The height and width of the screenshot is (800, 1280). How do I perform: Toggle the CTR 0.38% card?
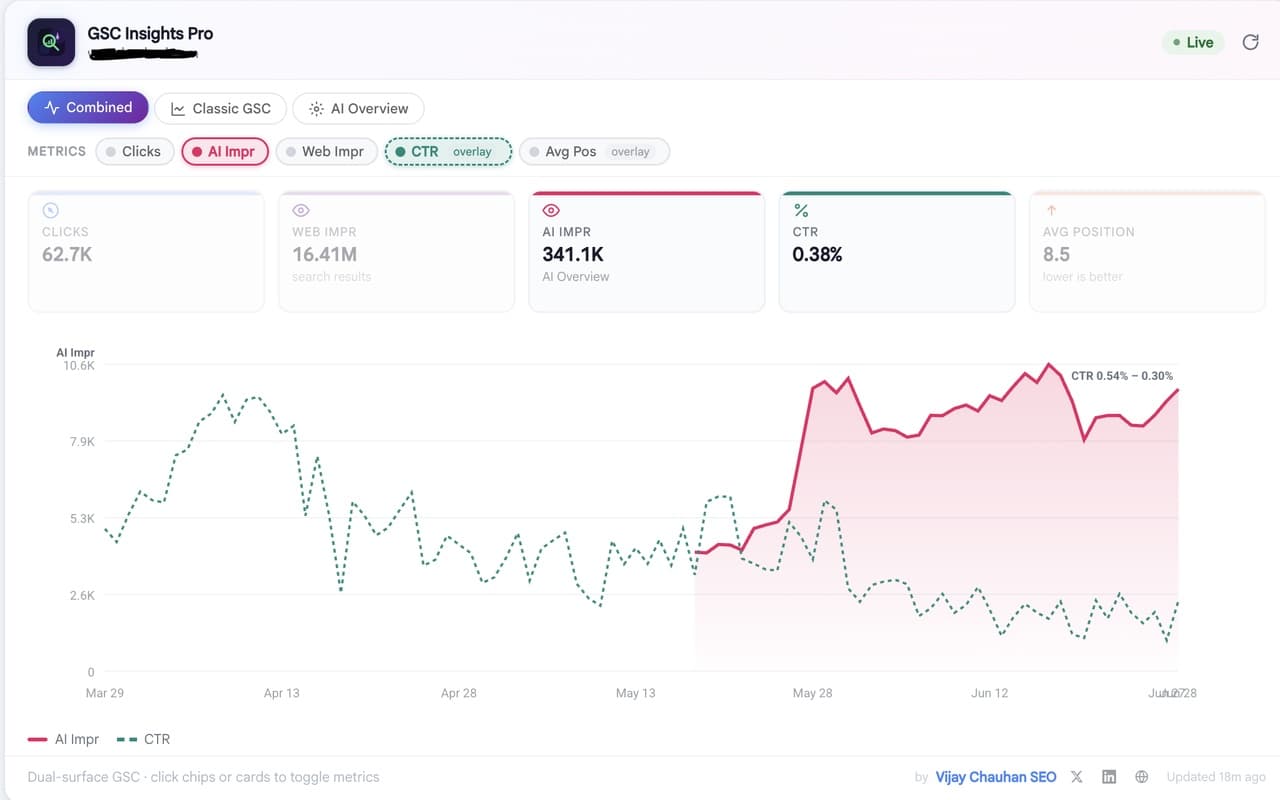coord(897,252)
